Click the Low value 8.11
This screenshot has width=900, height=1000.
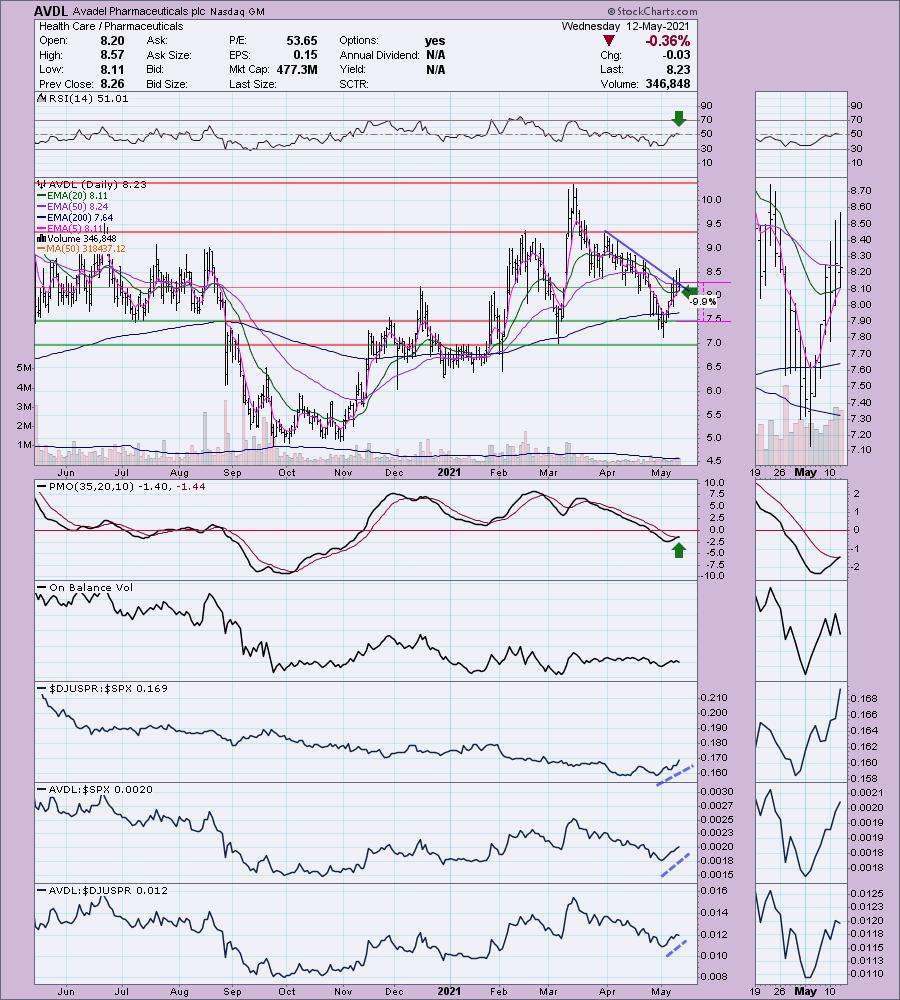pos(112,70)
